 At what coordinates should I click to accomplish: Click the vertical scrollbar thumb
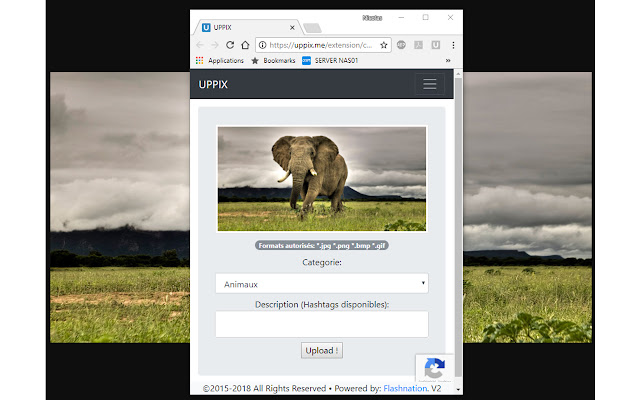pyautogui.click(x=458, y=227)
